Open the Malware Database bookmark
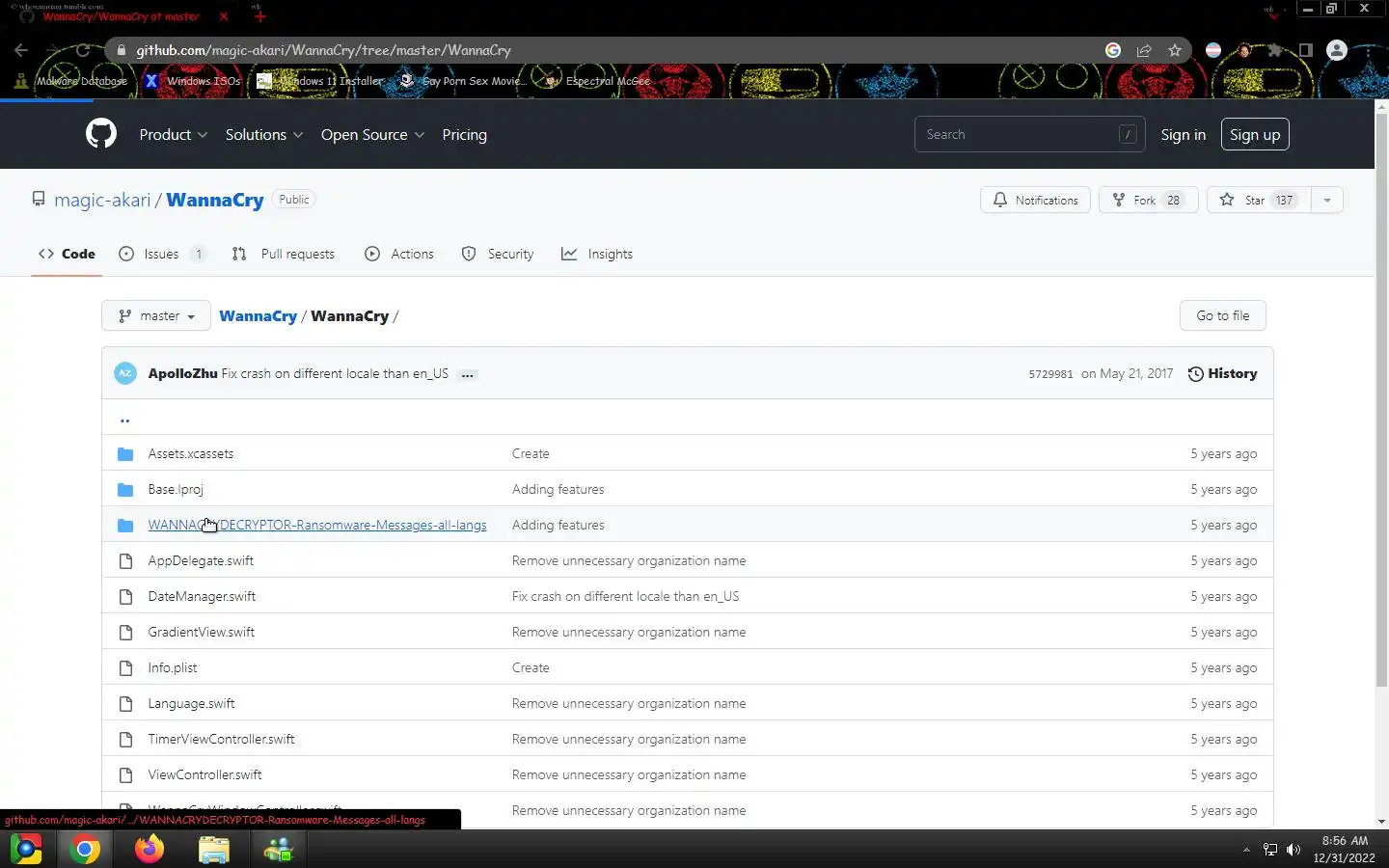The image size is (1389, 868). [71, 81]
